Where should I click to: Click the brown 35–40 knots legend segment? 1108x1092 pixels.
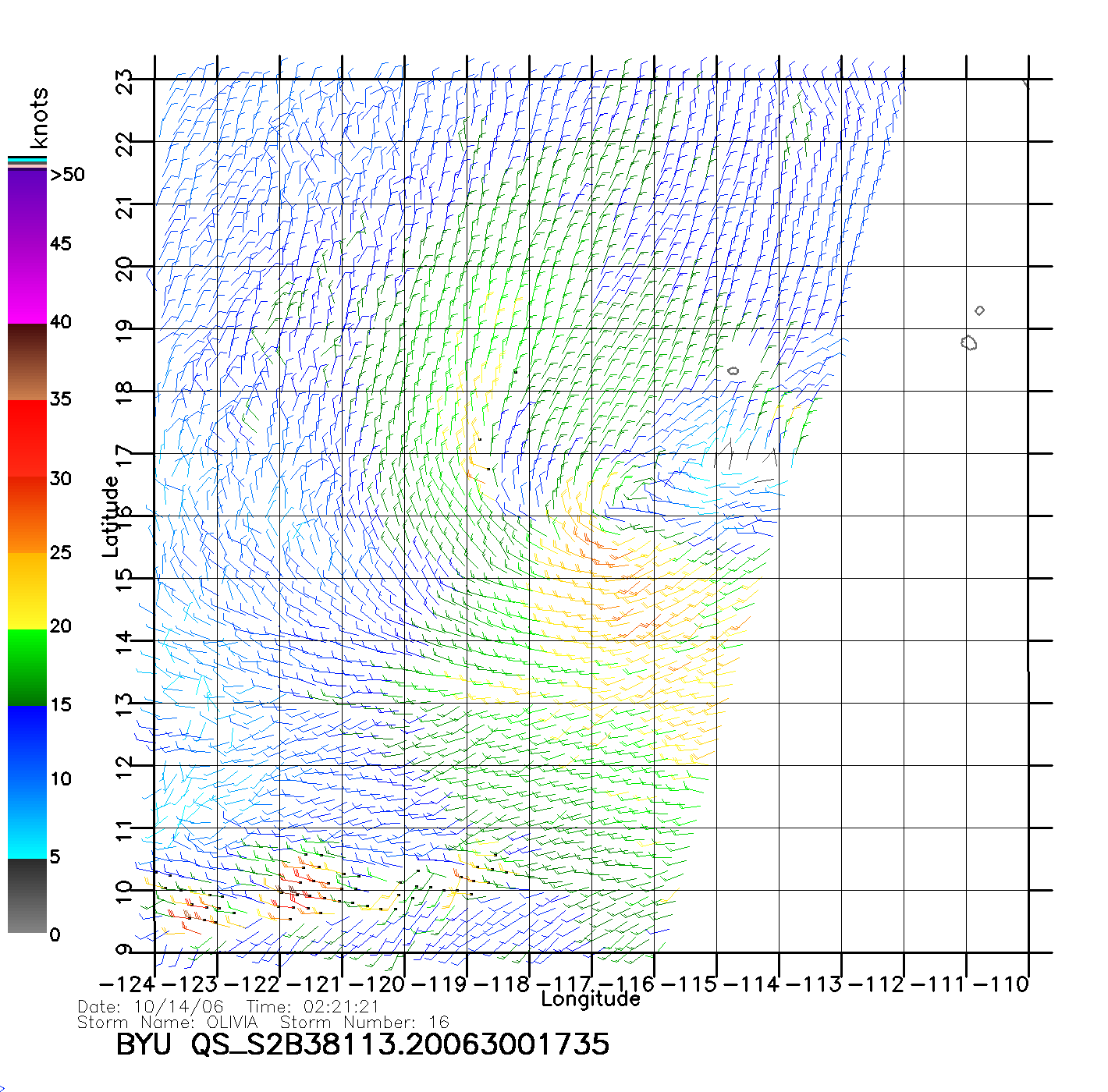27,362
